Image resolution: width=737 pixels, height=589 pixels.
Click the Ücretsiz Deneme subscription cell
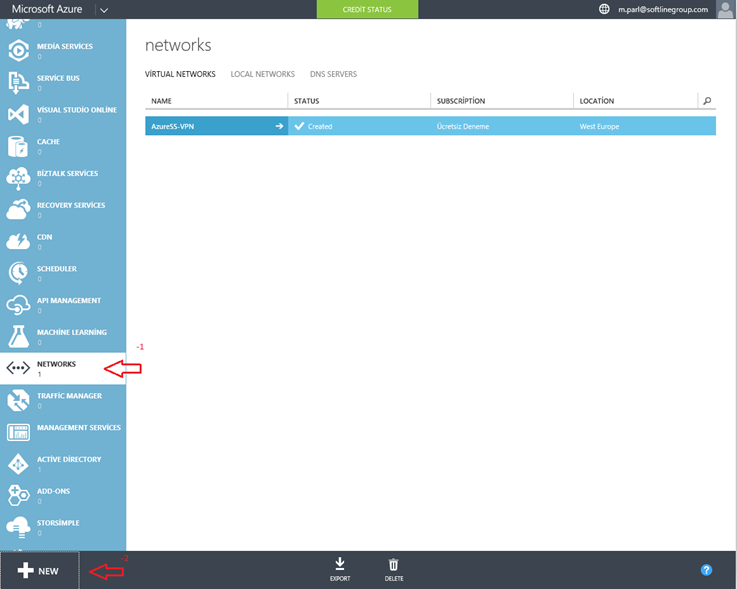(x=502, y=126)
